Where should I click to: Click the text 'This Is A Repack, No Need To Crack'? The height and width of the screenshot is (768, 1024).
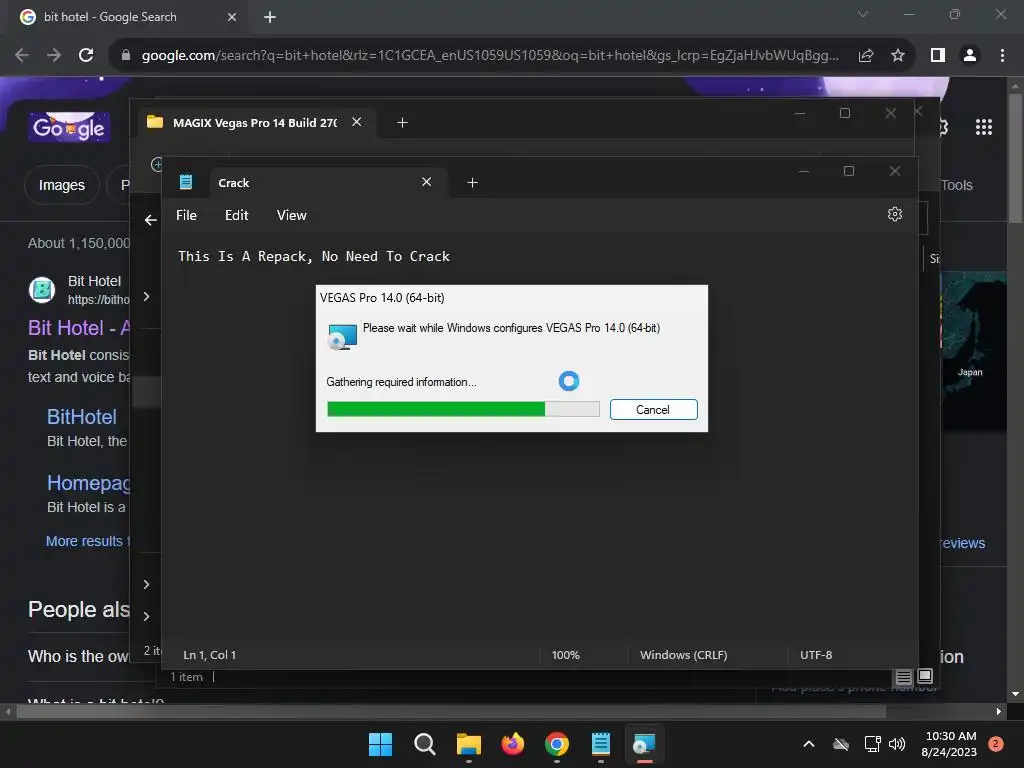pyautogui.click(x=313, y=256)
